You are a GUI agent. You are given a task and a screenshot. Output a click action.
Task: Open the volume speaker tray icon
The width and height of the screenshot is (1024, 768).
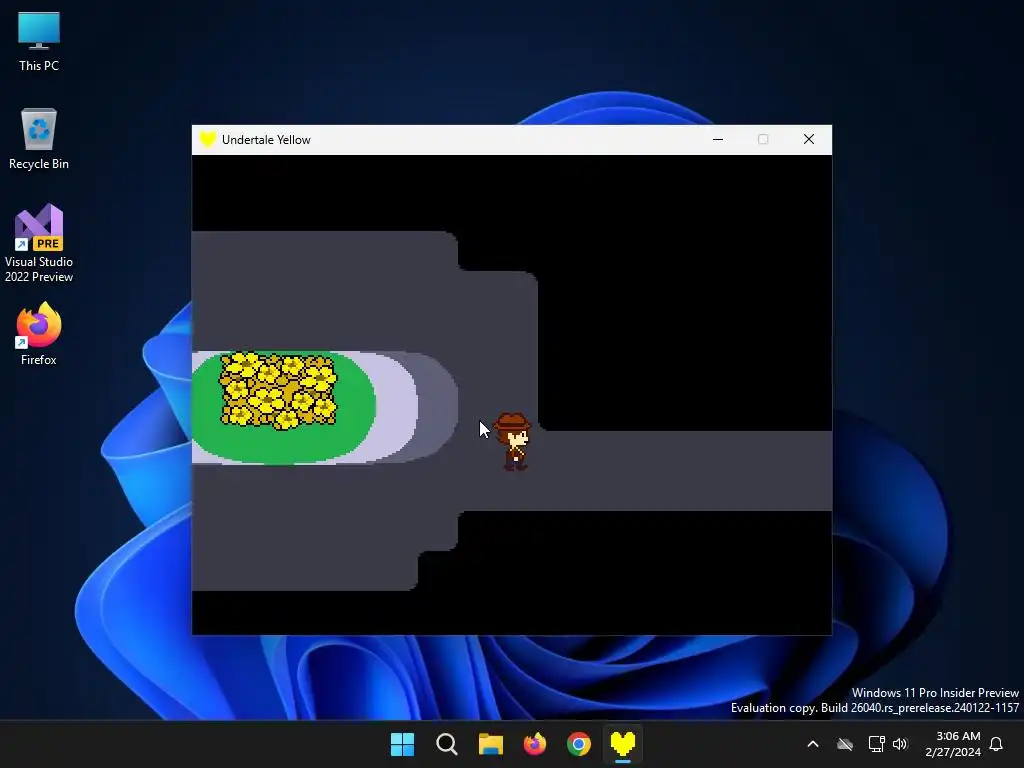901,744
